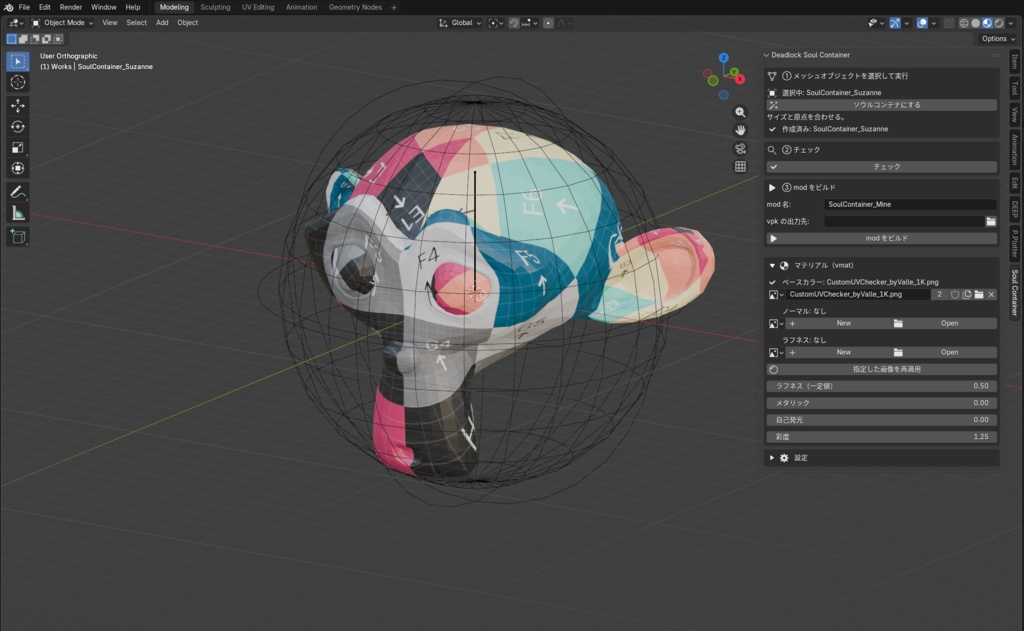This screenshot has height=631, width=1024.
Task: Click the viewport zoom magnifier icon
Action: click(740, 112)
